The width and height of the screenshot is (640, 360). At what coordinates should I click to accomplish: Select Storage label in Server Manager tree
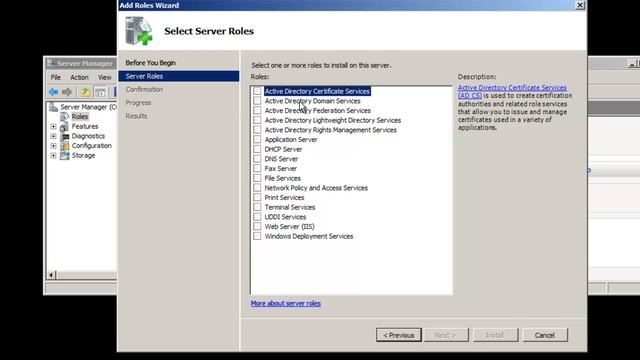[83, 156]
